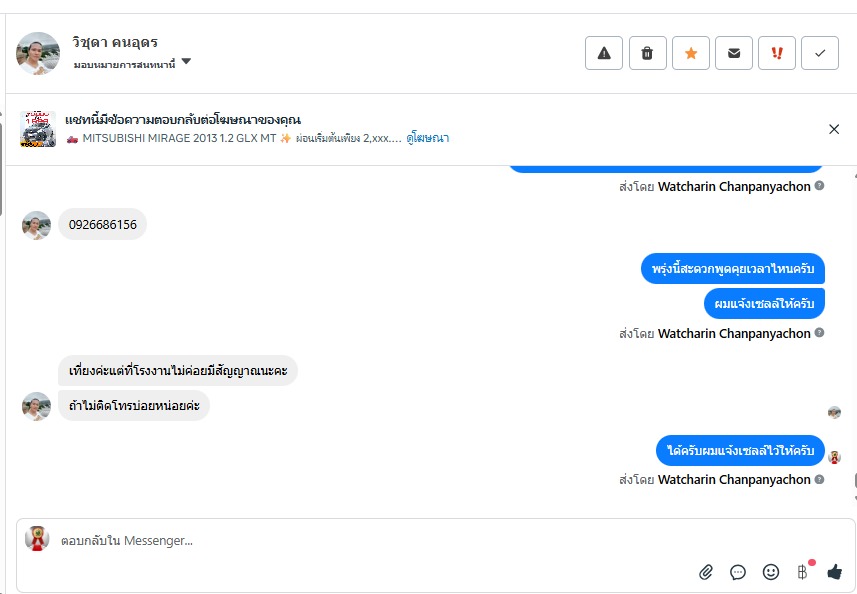Click info icon beside last Watcharin Chanpanyachon
Image resolution: width=857 pixels, height=594 pixels.
pyautogui.click(x=819, y=479)
